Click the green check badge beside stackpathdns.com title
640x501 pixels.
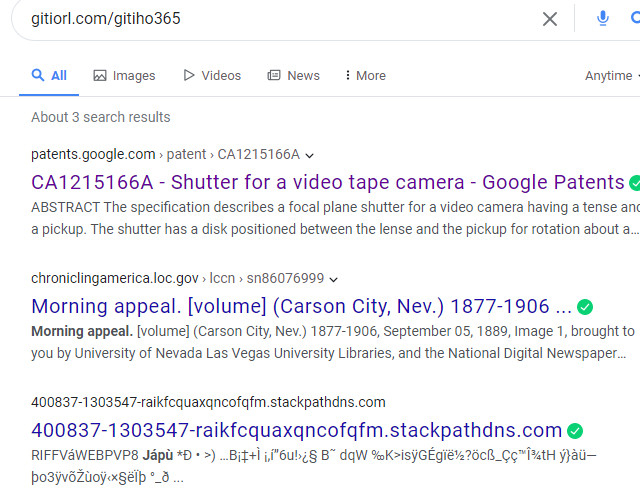click(575, 431)
